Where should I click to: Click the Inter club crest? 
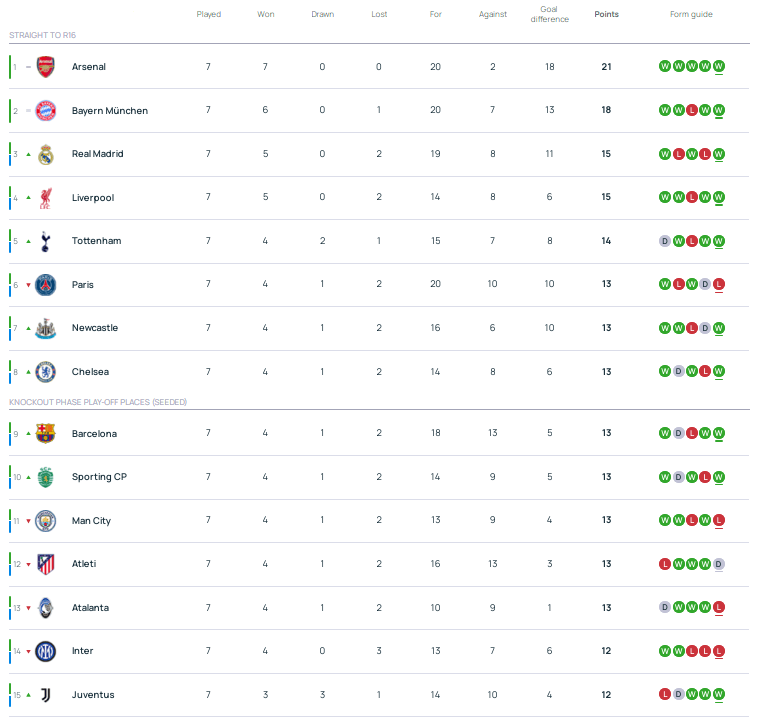(45, 651)
